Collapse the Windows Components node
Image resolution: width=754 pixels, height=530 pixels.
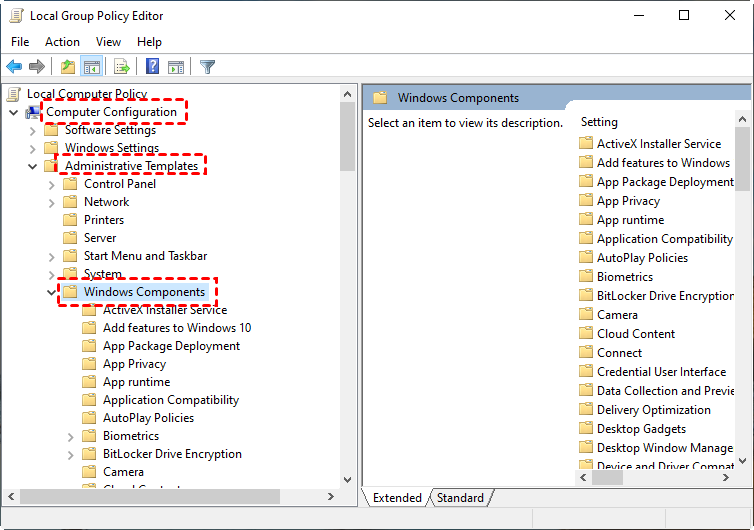coord(51,292)
